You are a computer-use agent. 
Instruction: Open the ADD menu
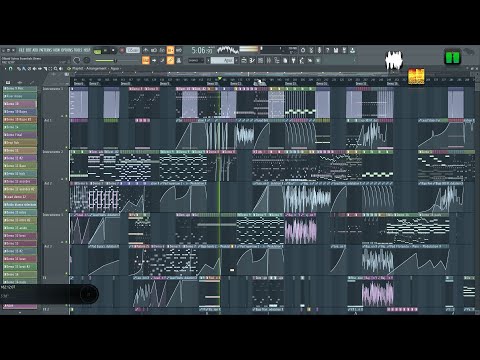tap(35, 50)
